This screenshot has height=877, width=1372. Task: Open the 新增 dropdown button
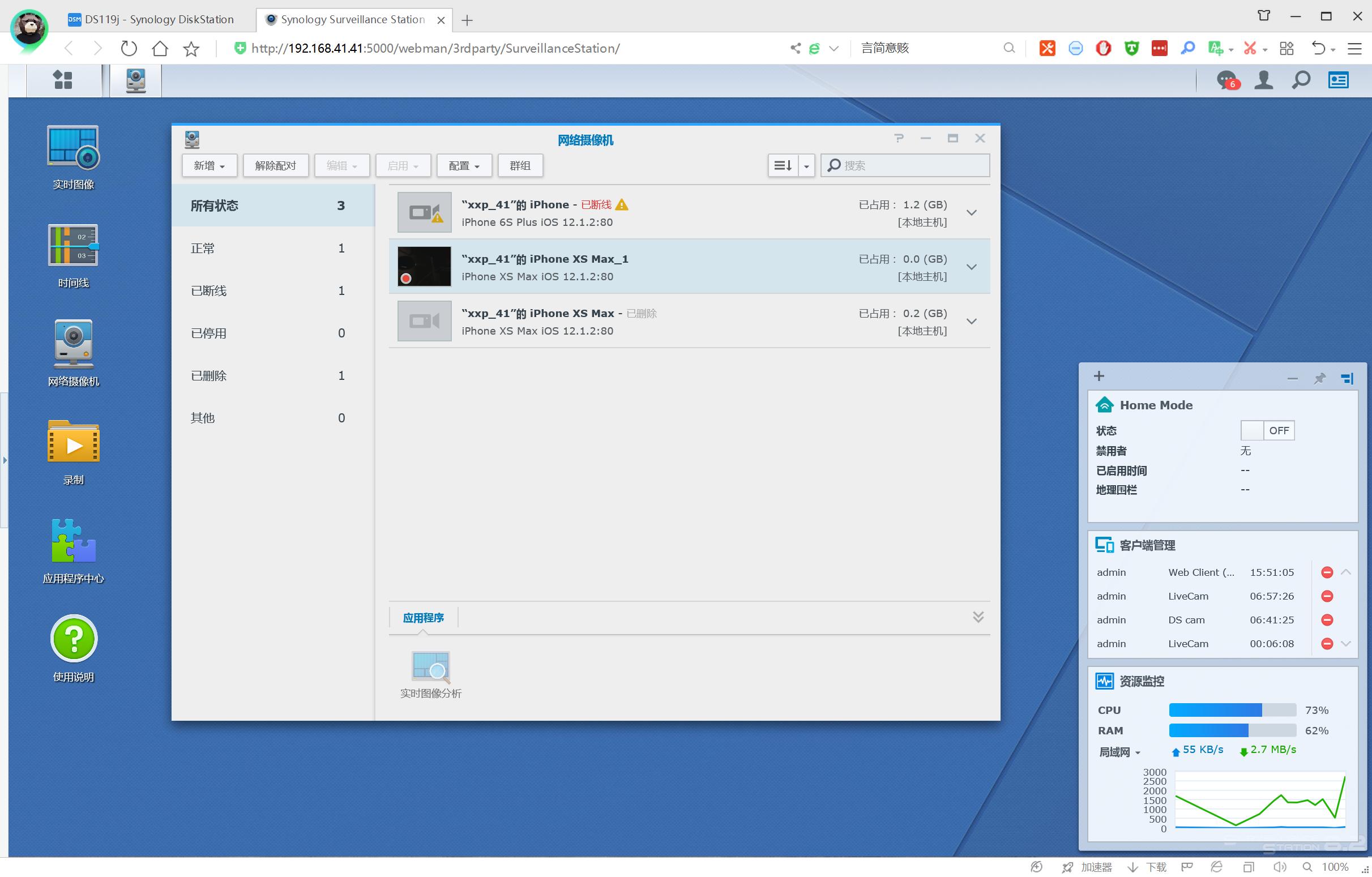pyautogui.click(x=209, y=166)
